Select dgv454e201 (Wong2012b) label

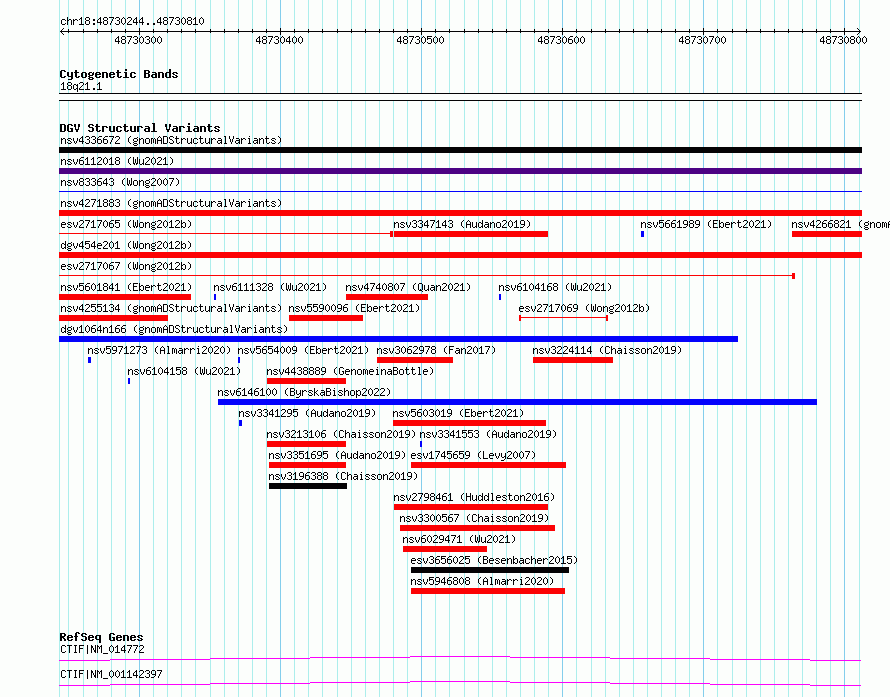[126, 245]
